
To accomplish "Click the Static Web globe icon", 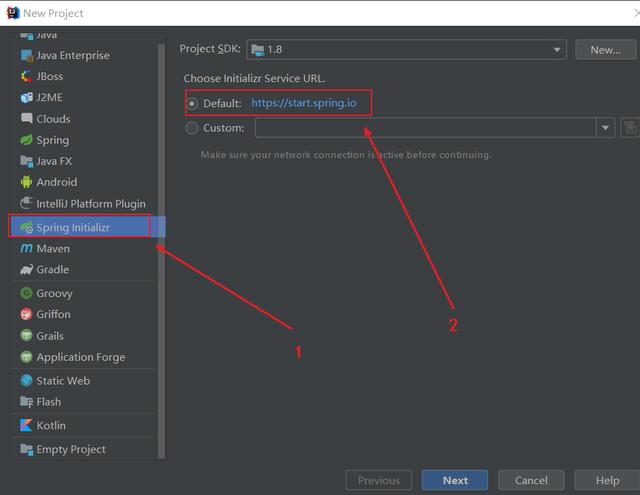I will click(27, 381).
